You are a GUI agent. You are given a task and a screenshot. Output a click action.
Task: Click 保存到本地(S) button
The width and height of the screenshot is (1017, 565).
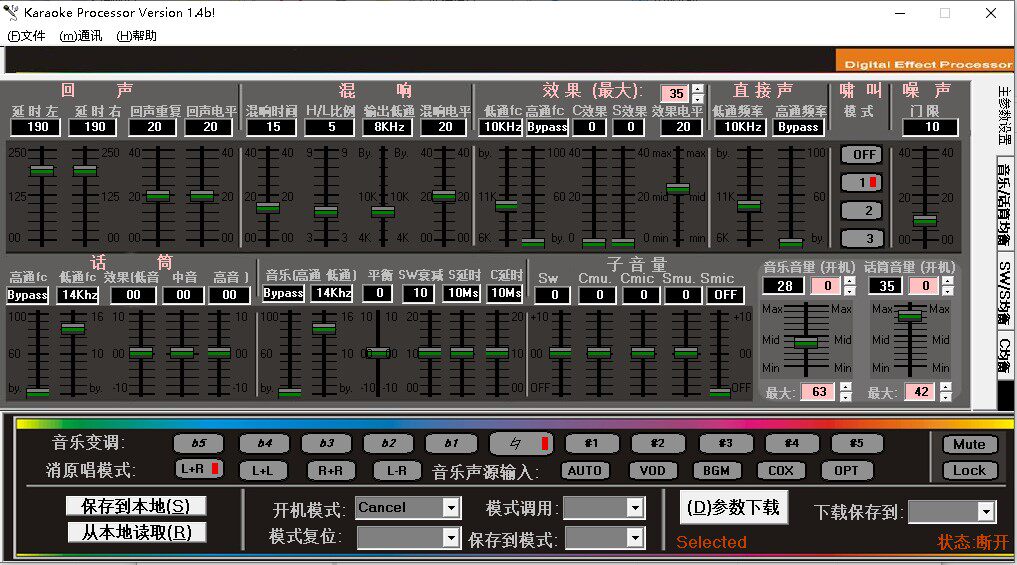(136, 506)
